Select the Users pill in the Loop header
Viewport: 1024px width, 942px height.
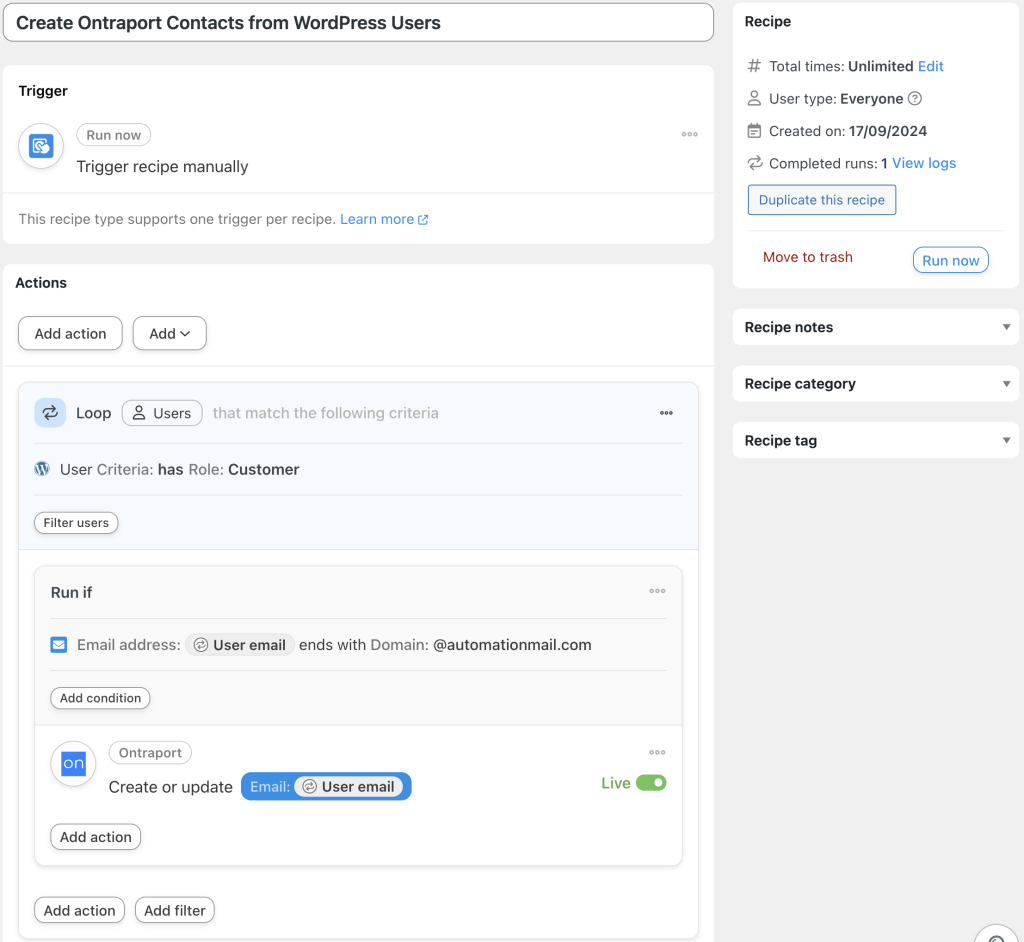(x=161, y=412)
